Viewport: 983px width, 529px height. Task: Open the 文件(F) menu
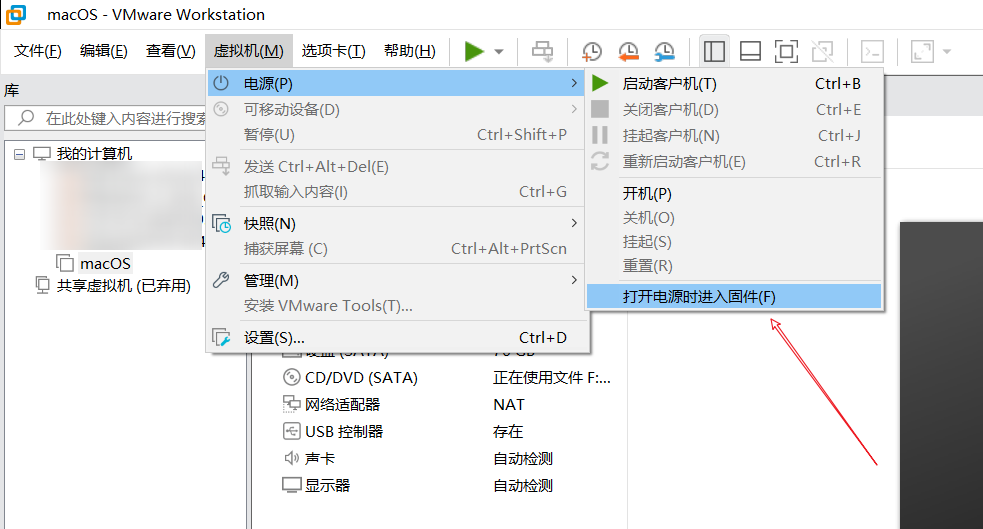38,51
